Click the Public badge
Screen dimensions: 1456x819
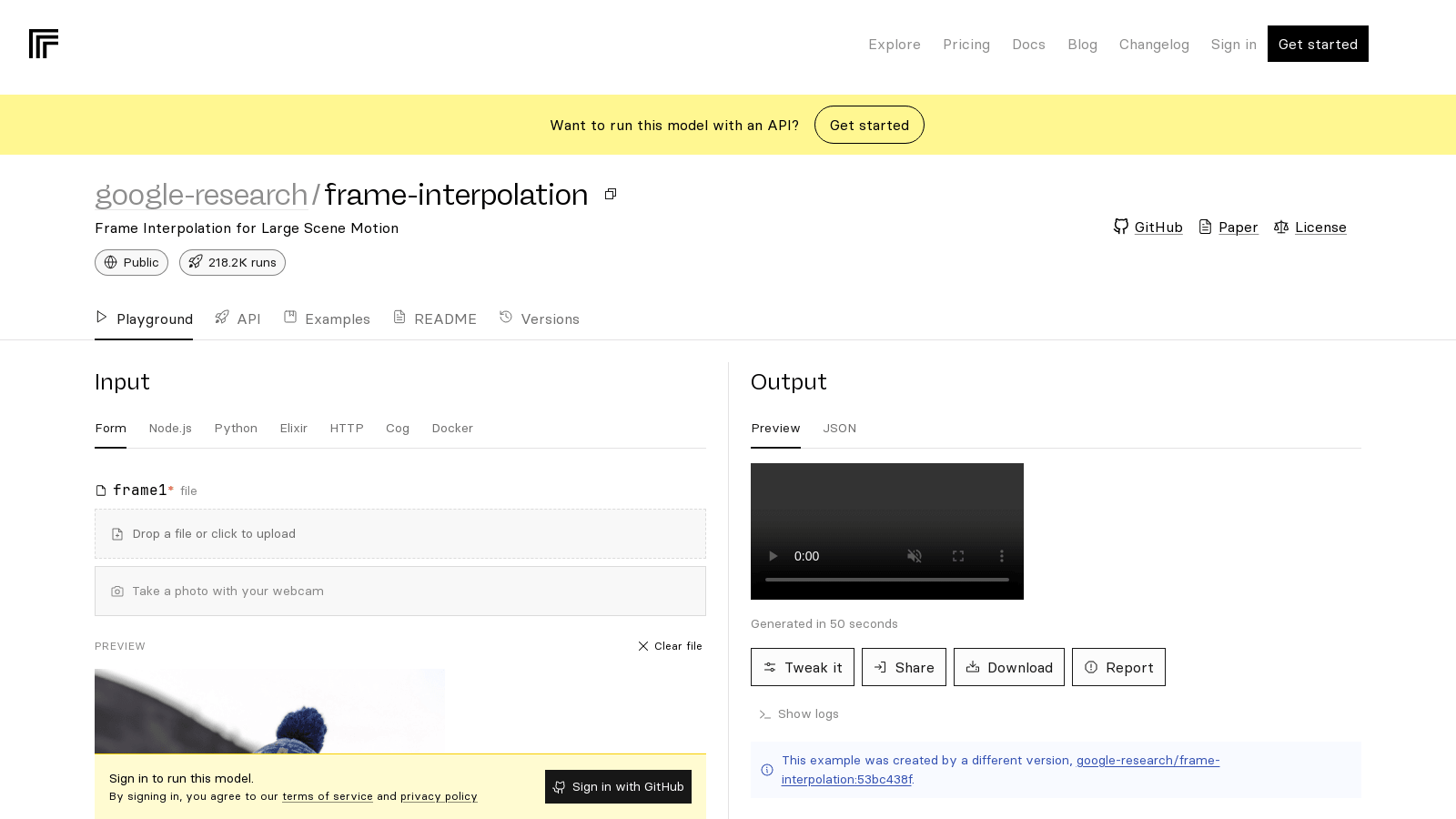[131, 262]
